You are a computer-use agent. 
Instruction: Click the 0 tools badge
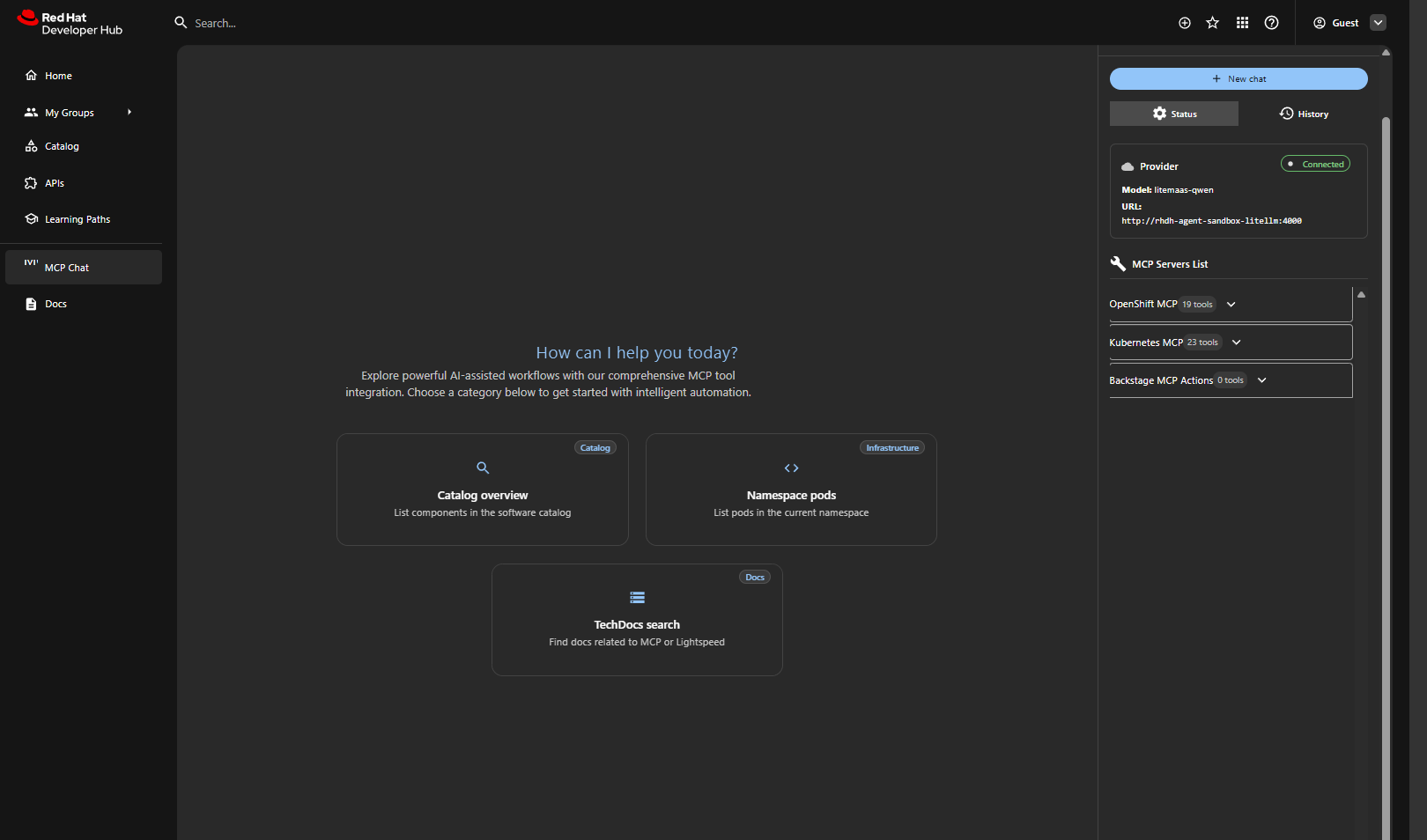(x=1231, y=380)
